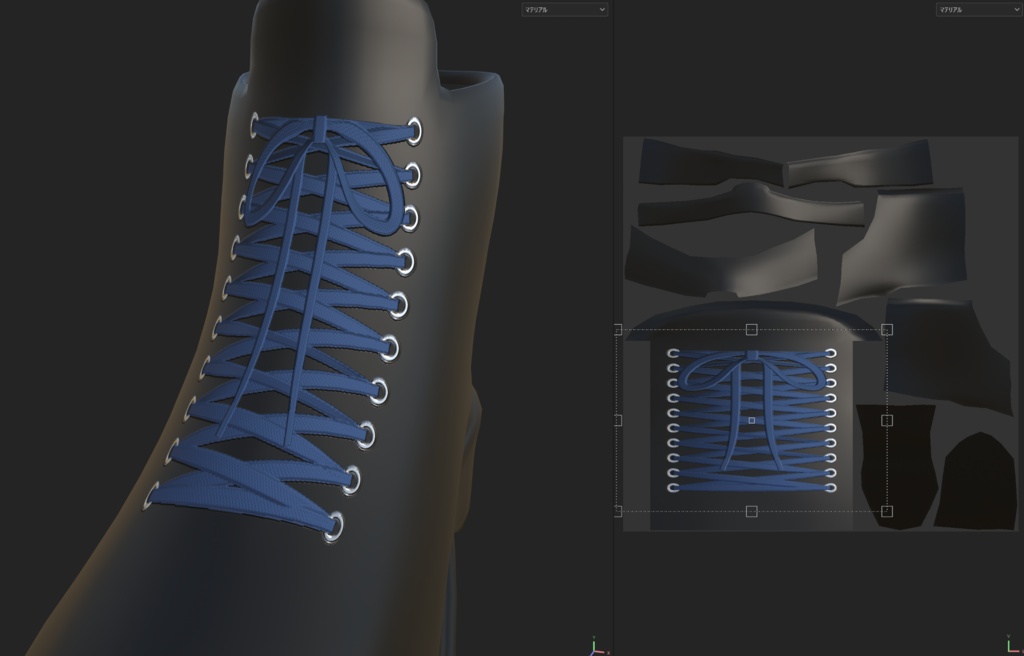Click the center pivot handle of the projection
This screenshot has height=656, width=1024.
752,420
